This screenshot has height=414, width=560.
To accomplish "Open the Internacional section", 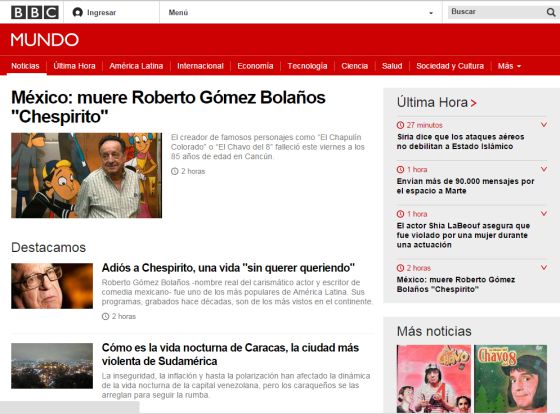I will (x=200, y=66).
